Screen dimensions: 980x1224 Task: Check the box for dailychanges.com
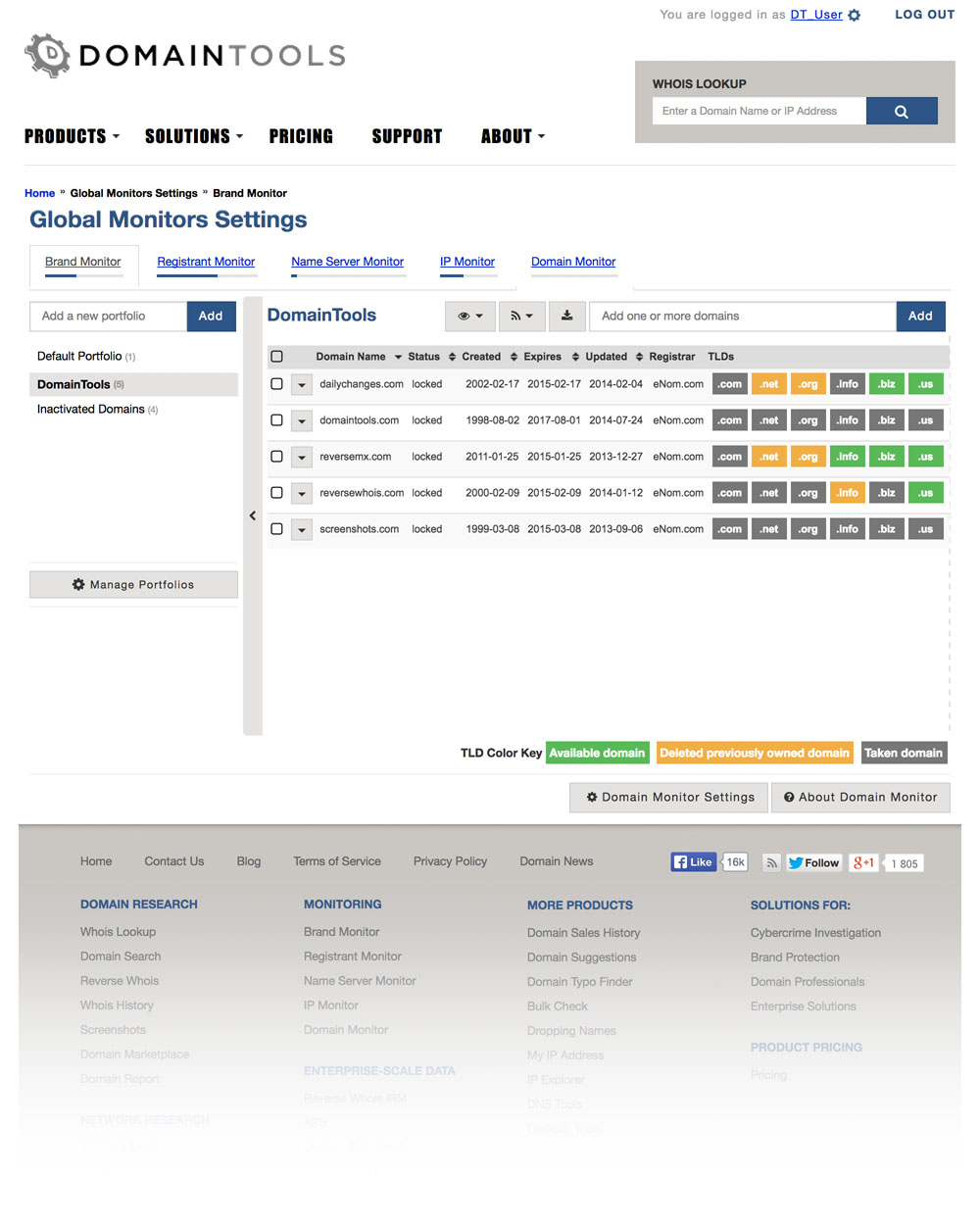[276, 384]
